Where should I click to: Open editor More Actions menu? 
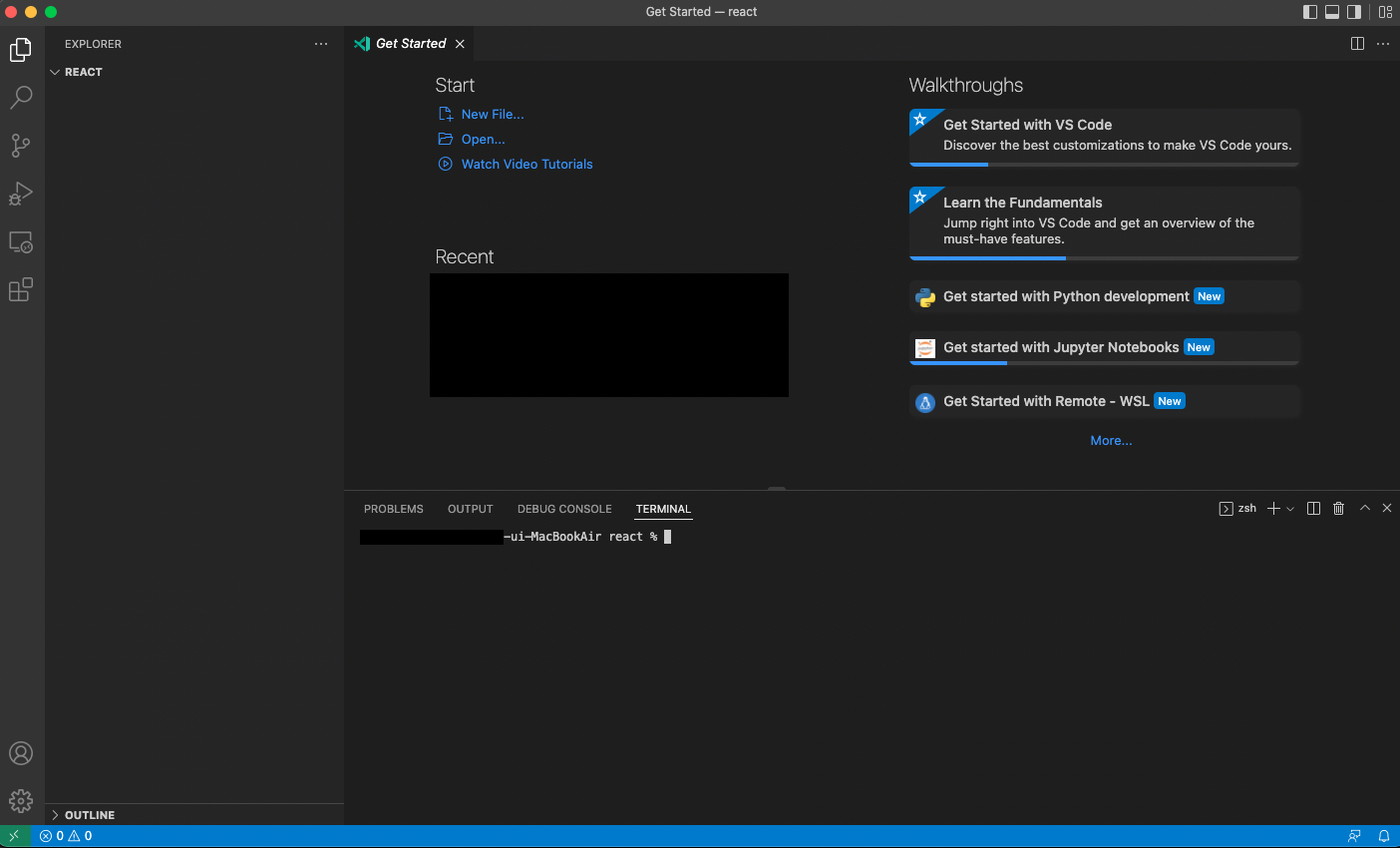pyautogui.click(x=1383, y=44)
